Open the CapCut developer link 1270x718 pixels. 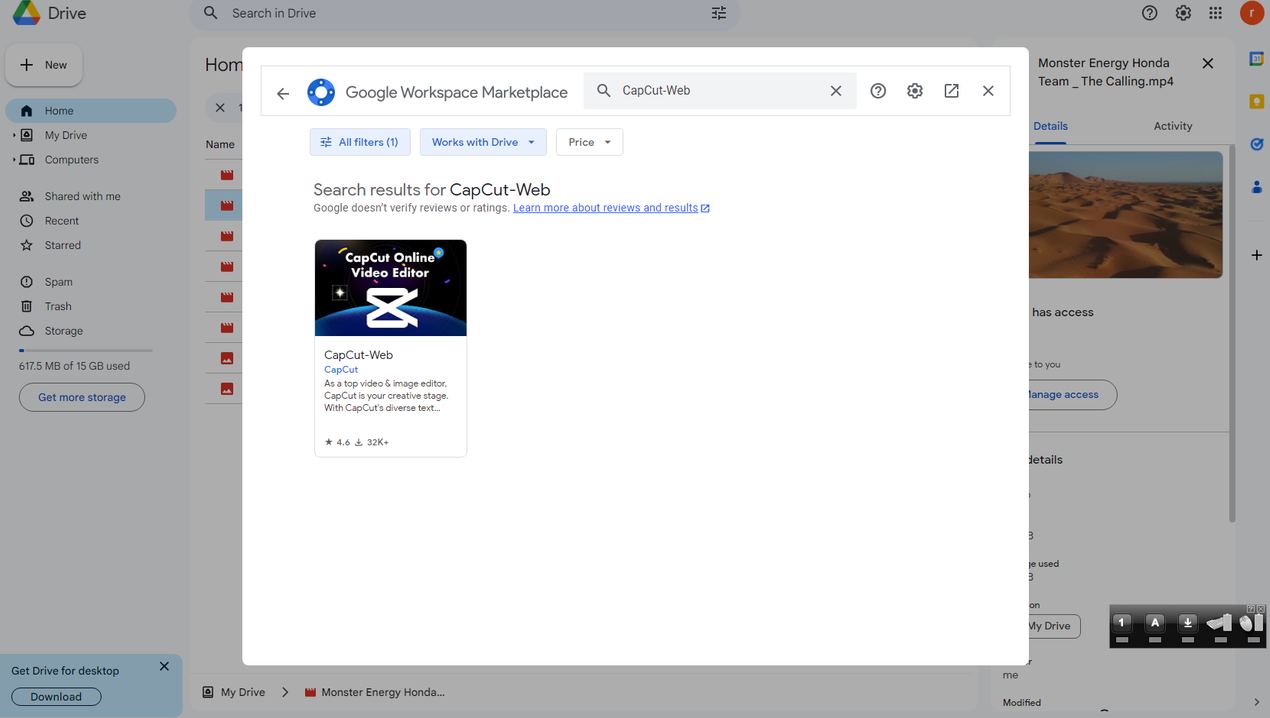341,370
